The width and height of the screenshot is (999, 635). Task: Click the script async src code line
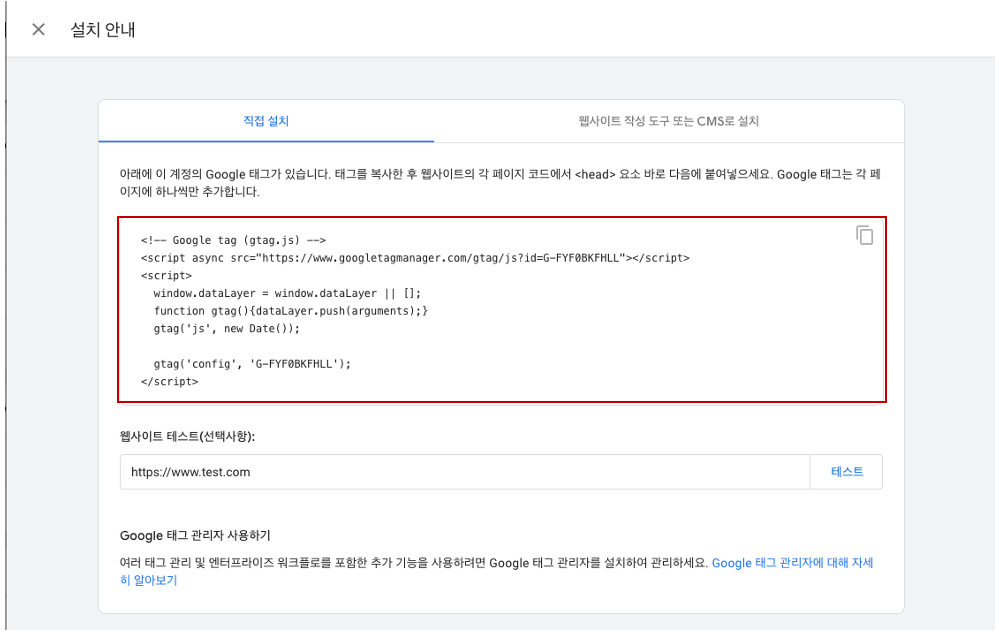pos(415,258)
